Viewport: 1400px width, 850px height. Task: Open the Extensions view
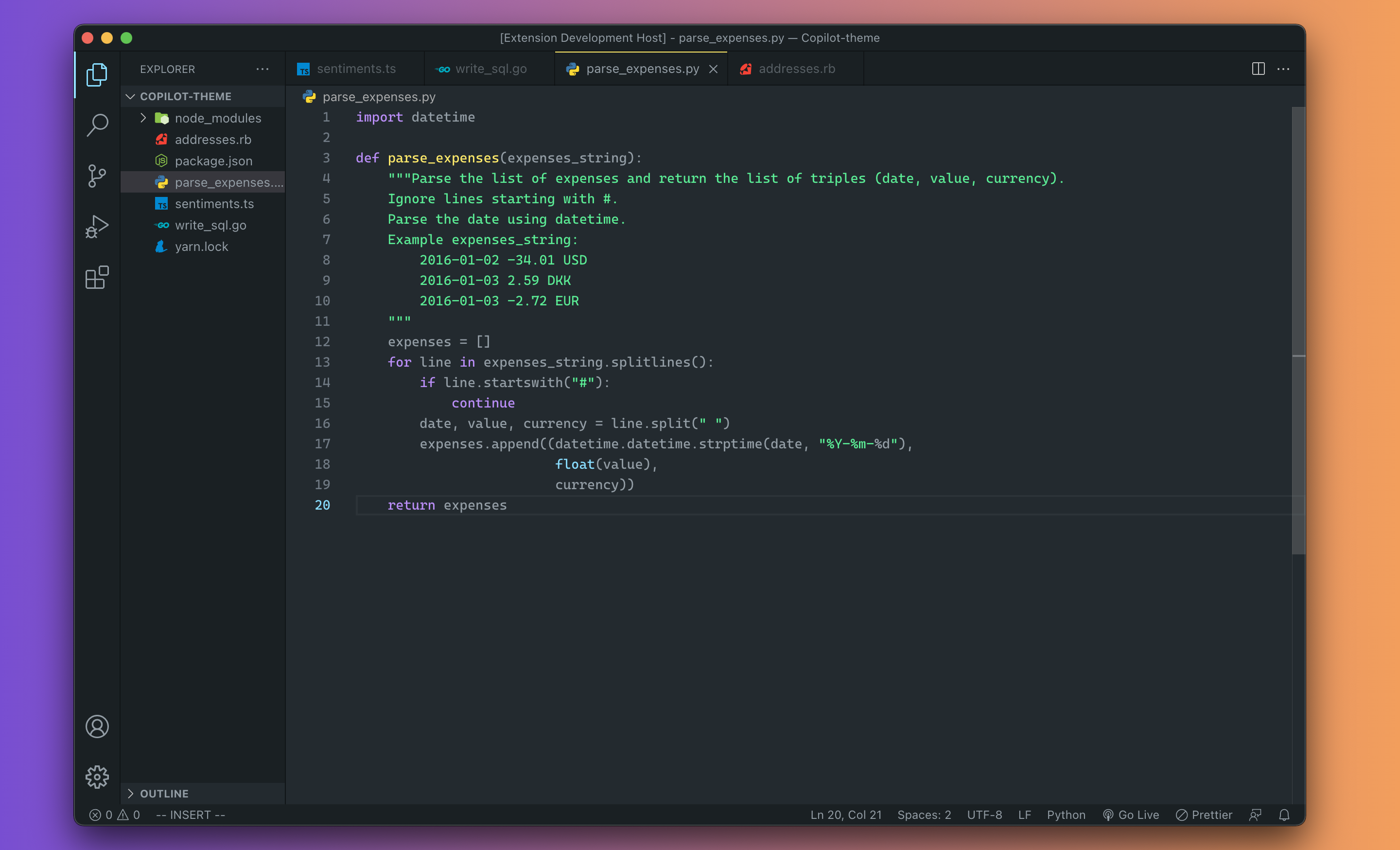(97, 277)
